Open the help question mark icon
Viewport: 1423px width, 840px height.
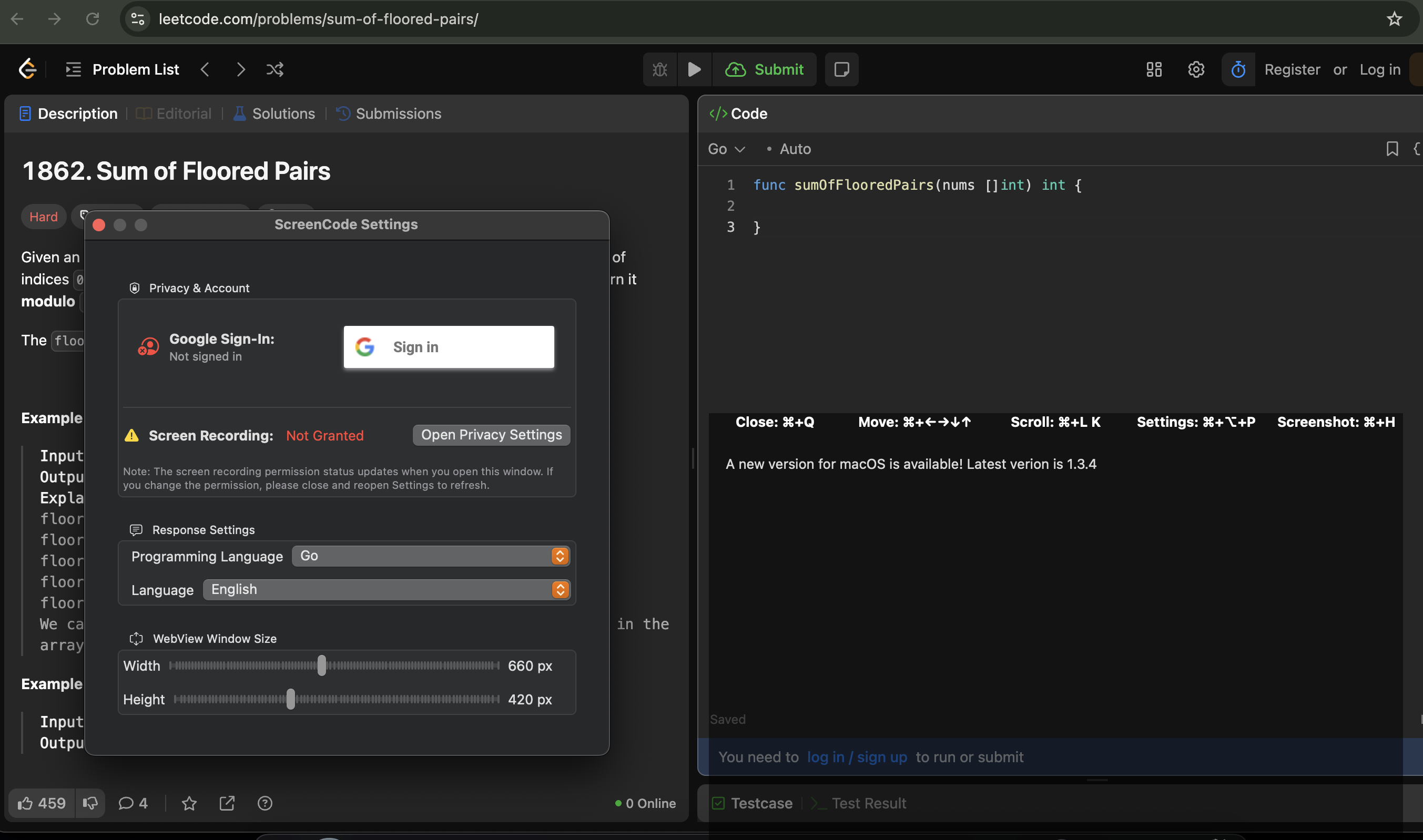click(x=265, y=803)
